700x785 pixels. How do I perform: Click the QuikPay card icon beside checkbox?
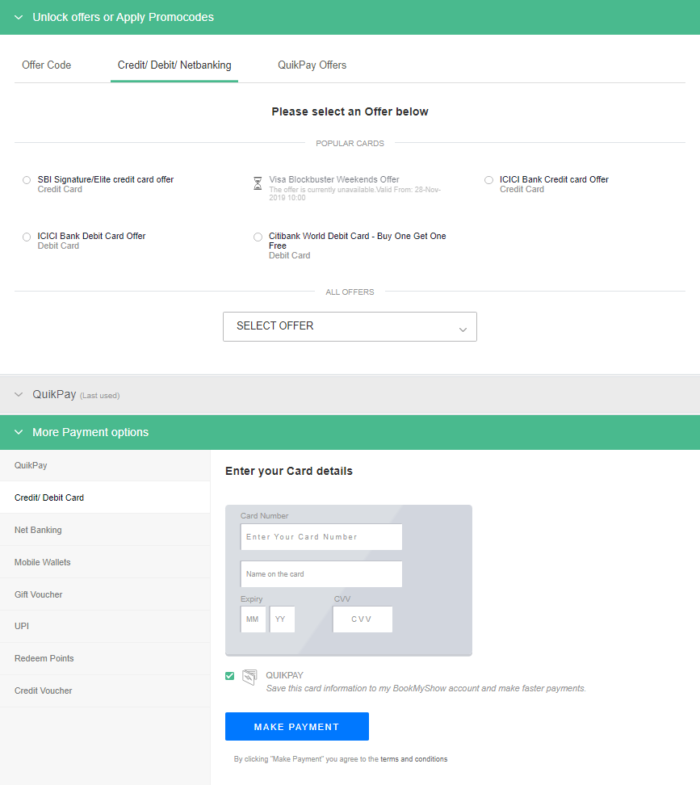249,677
